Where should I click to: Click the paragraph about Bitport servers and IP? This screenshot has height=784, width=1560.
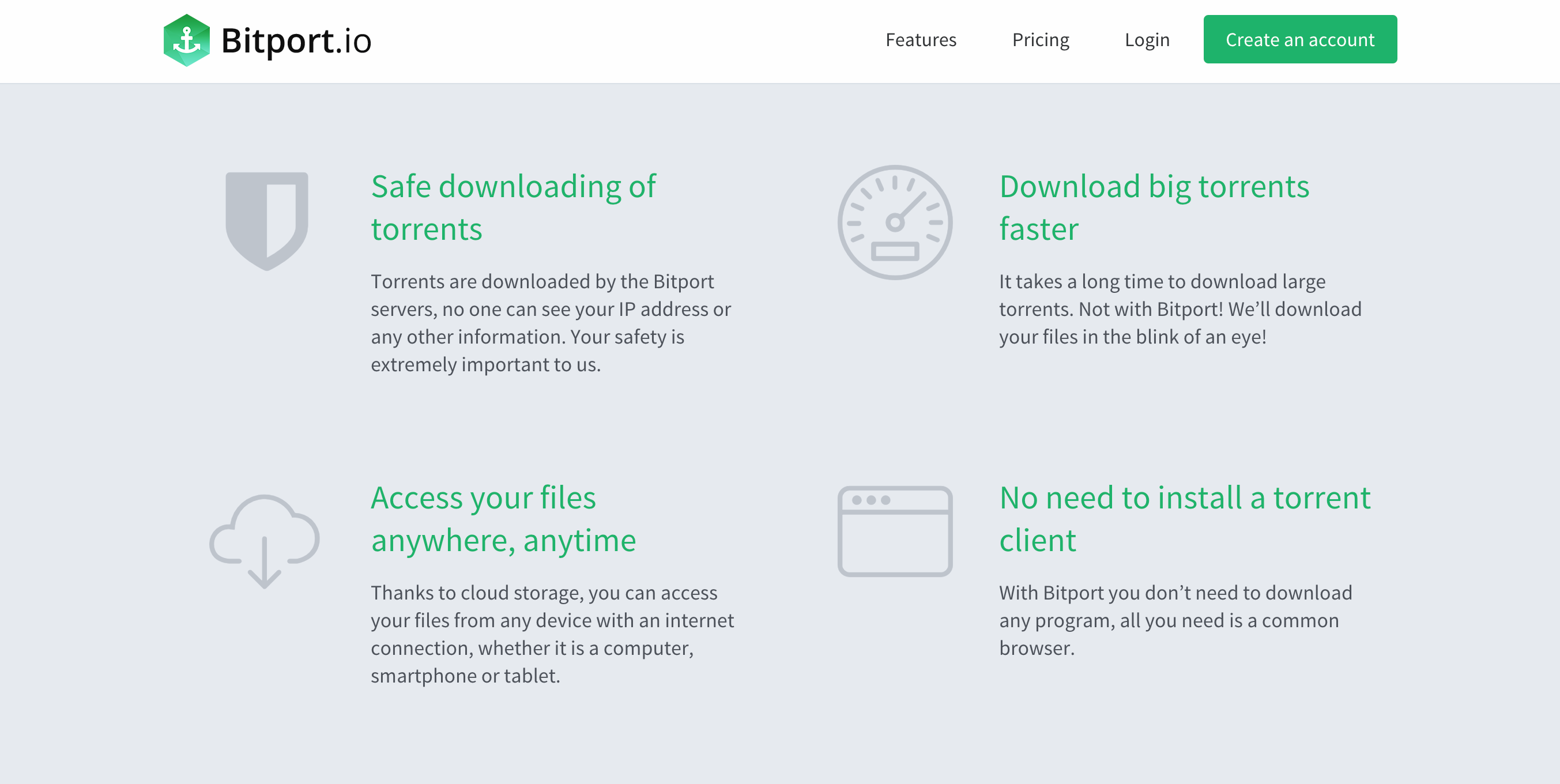point(551,323)
